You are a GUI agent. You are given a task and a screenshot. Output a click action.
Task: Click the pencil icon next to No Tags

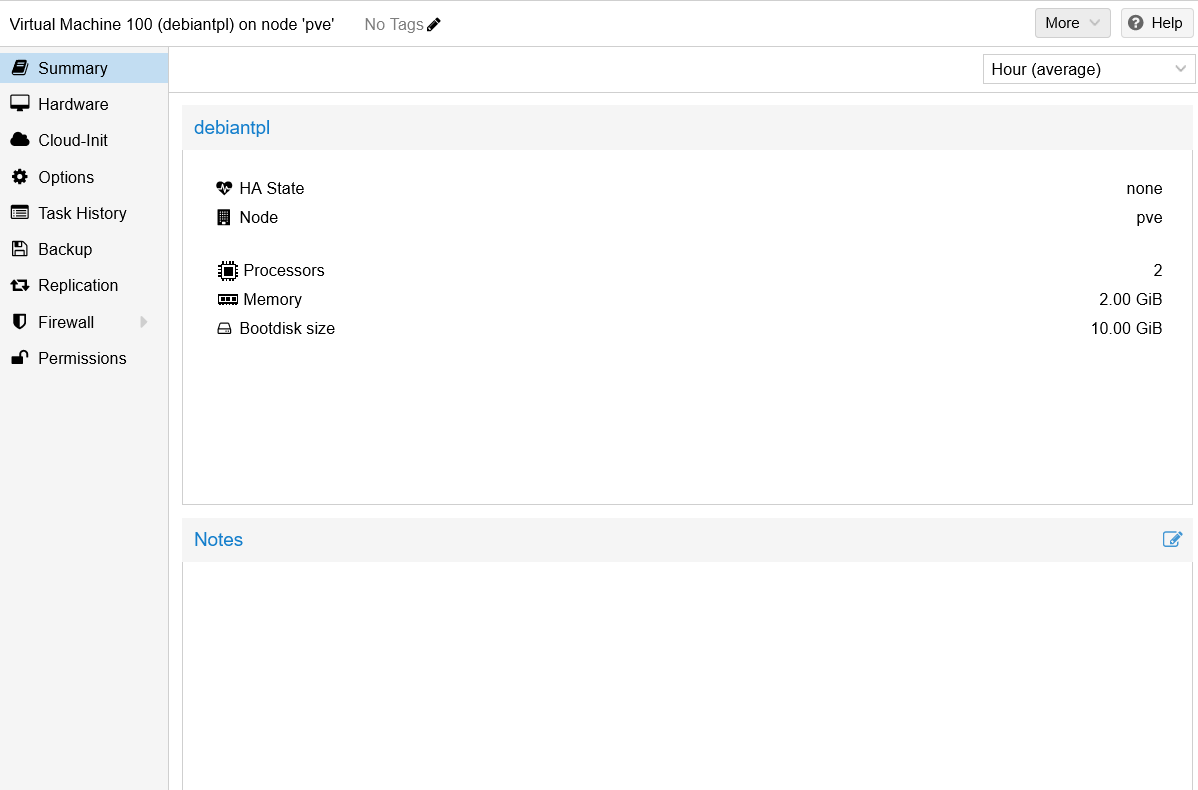[x=434, y=24]
